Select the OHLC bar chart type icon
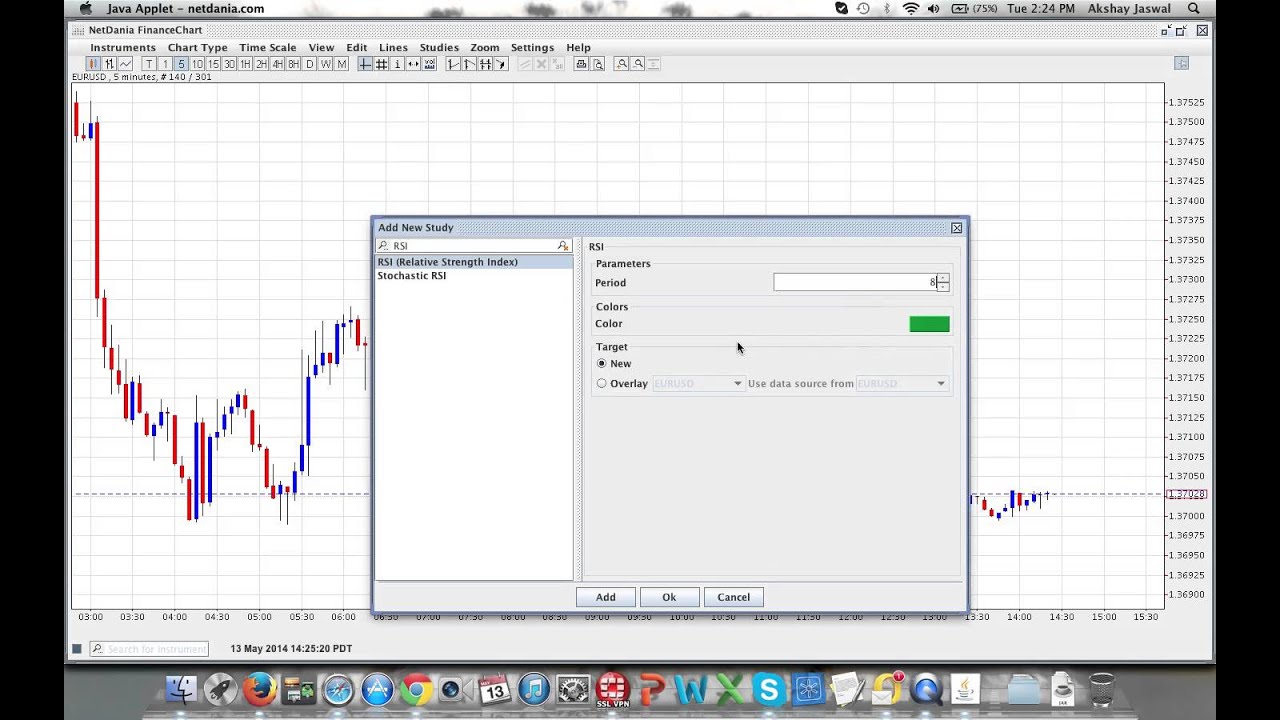Viewport: 1280px width, 720px height. click(110, 64)
